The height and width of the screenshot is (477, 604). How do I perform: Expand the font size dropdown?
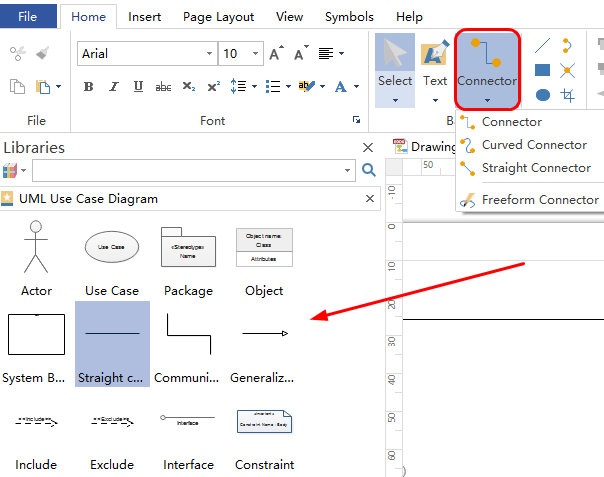tap(256, 54)
